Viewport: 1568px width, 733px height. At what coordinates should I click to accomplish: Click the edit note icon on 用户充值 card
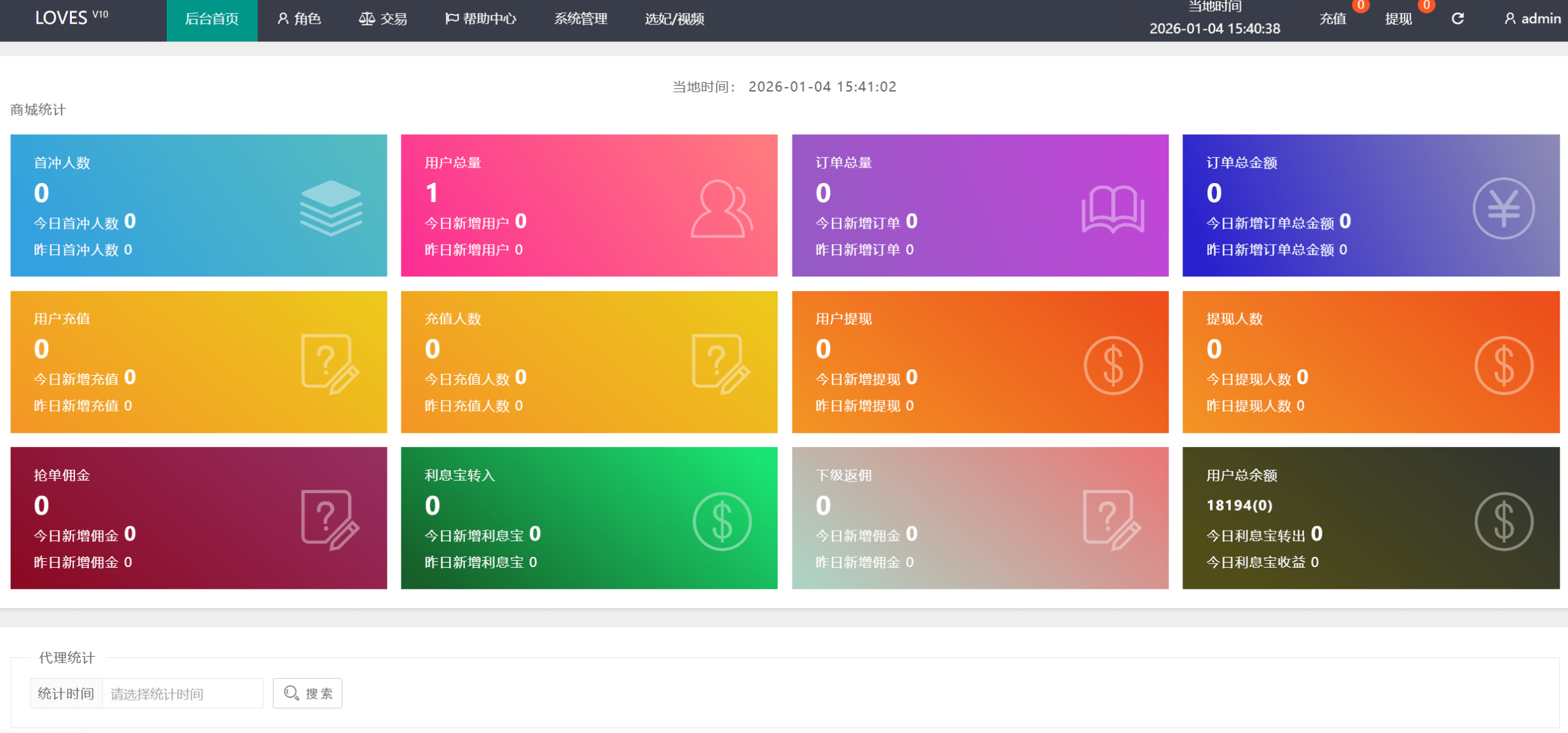pos(330,364)
